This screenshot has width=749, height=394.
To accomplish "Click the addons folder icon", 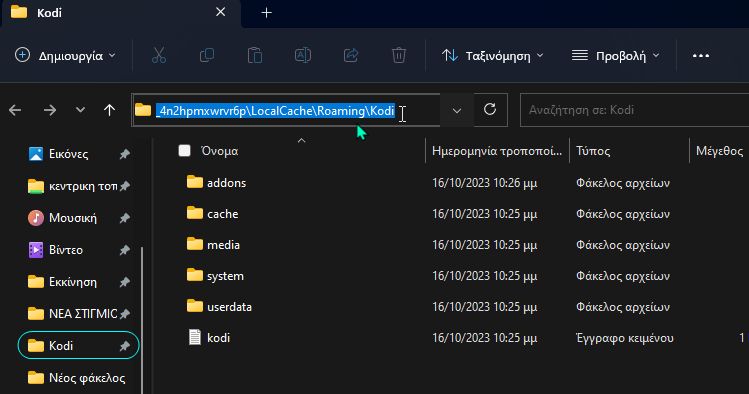I will [x=194, y=182].
